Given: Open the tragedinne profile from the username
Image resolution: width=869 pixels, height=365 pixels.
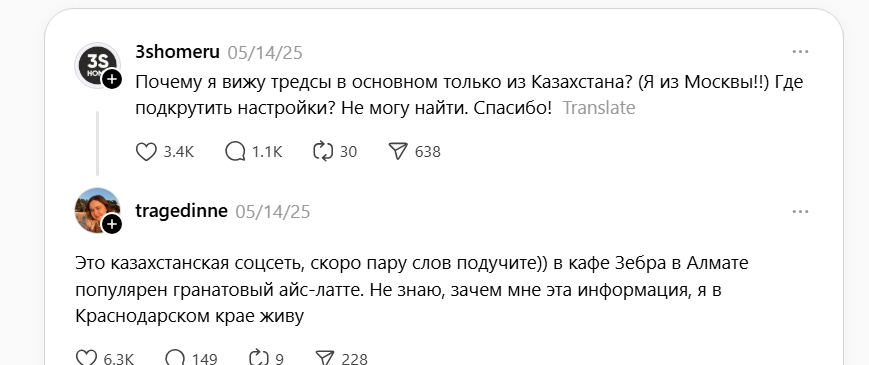Looking at the screenshot, I should point(181,211).
